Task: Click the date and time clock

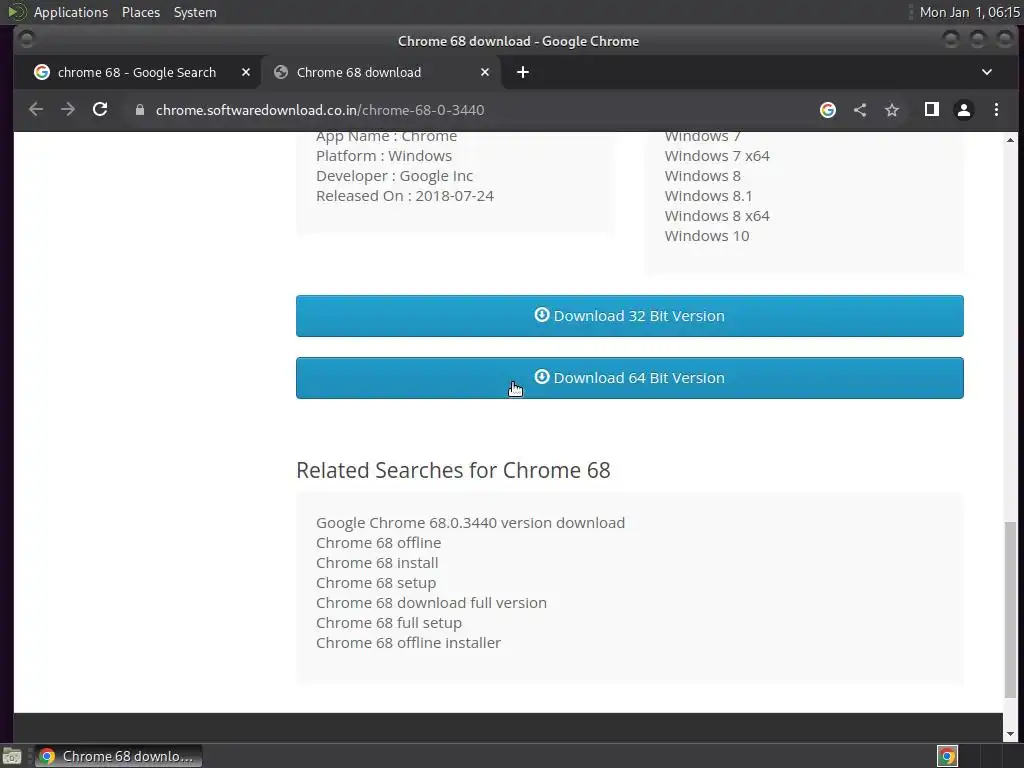Action: pos(969,12)
